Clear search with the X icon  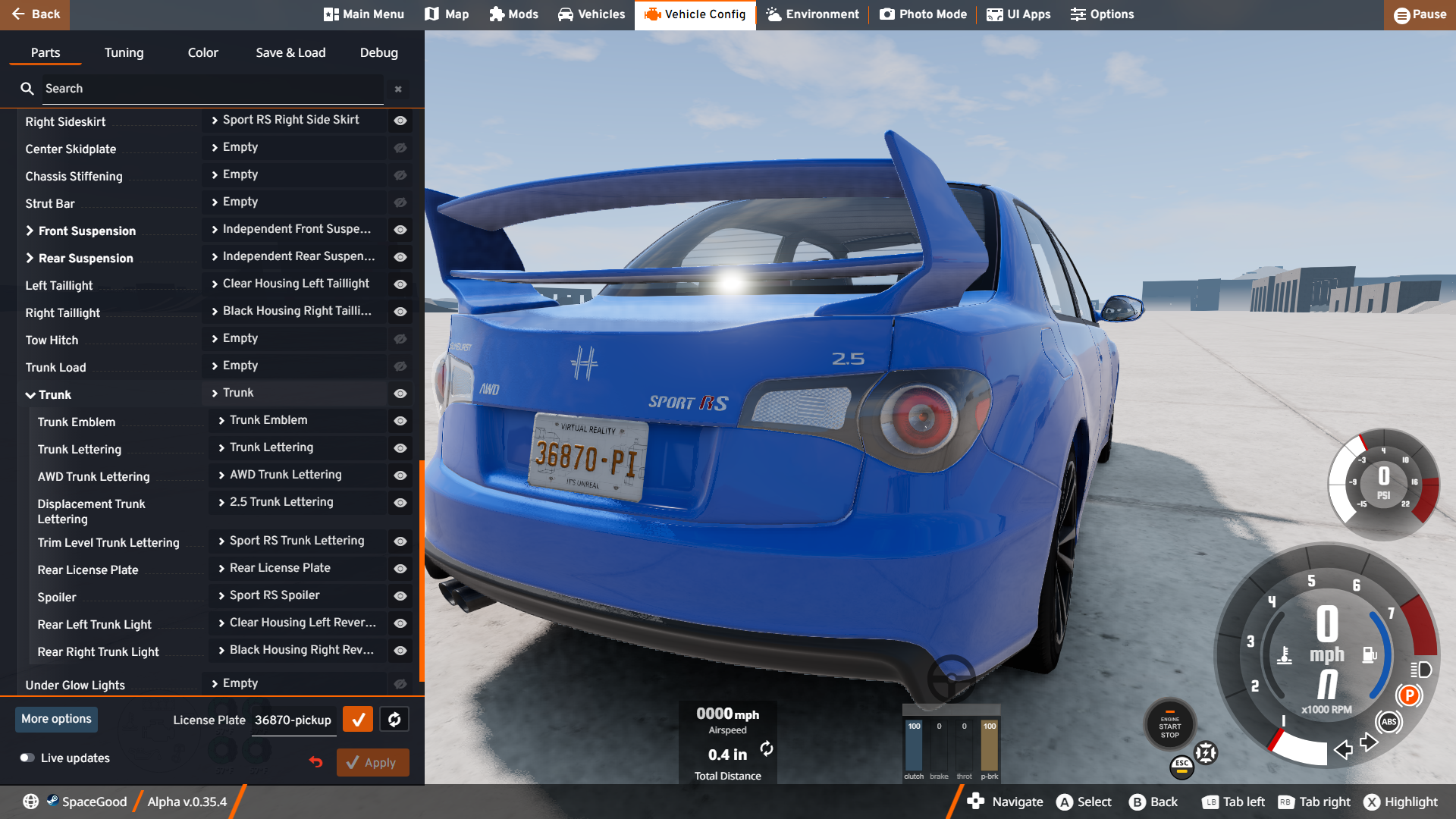[x=398, y=89]
